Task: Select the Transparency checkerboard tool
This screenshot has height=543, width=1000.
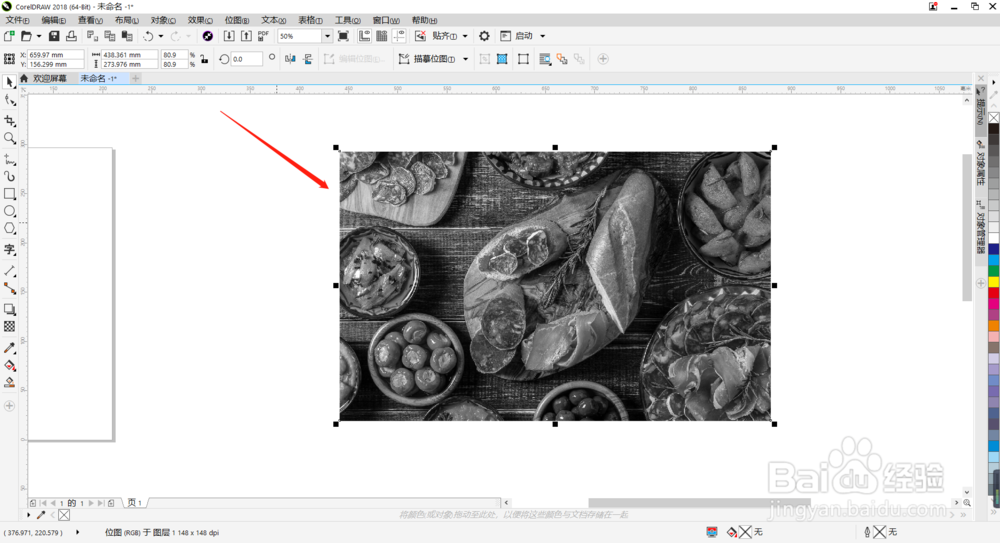Action: pos(9,327)
